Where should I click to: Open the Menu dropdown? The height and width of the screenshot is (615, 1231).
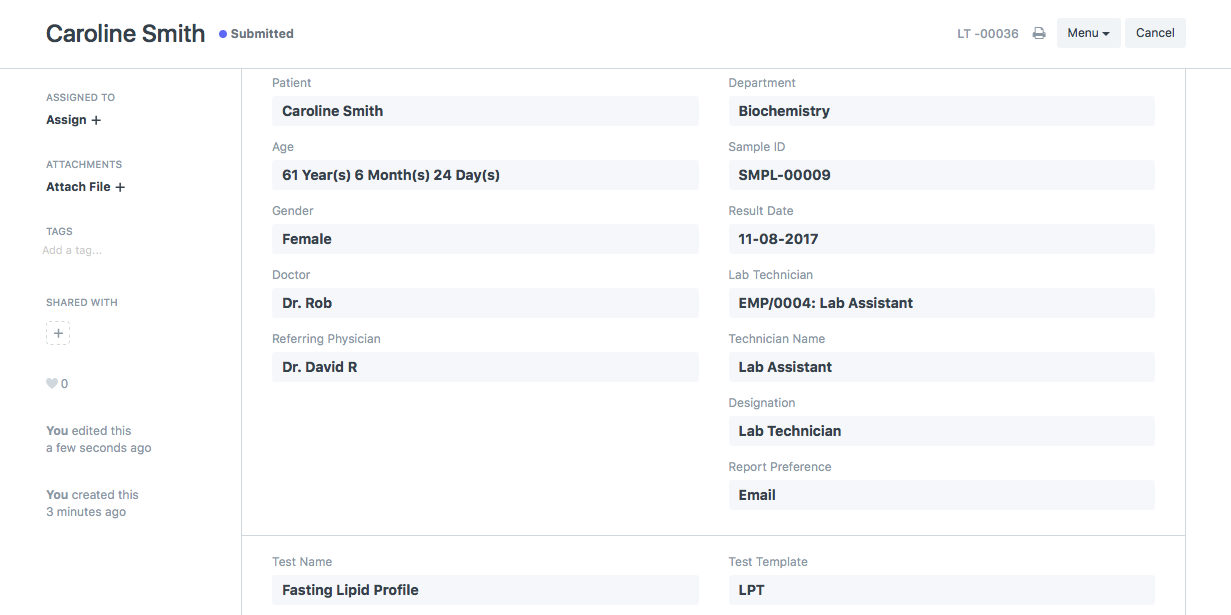[x=1088, y=33]
